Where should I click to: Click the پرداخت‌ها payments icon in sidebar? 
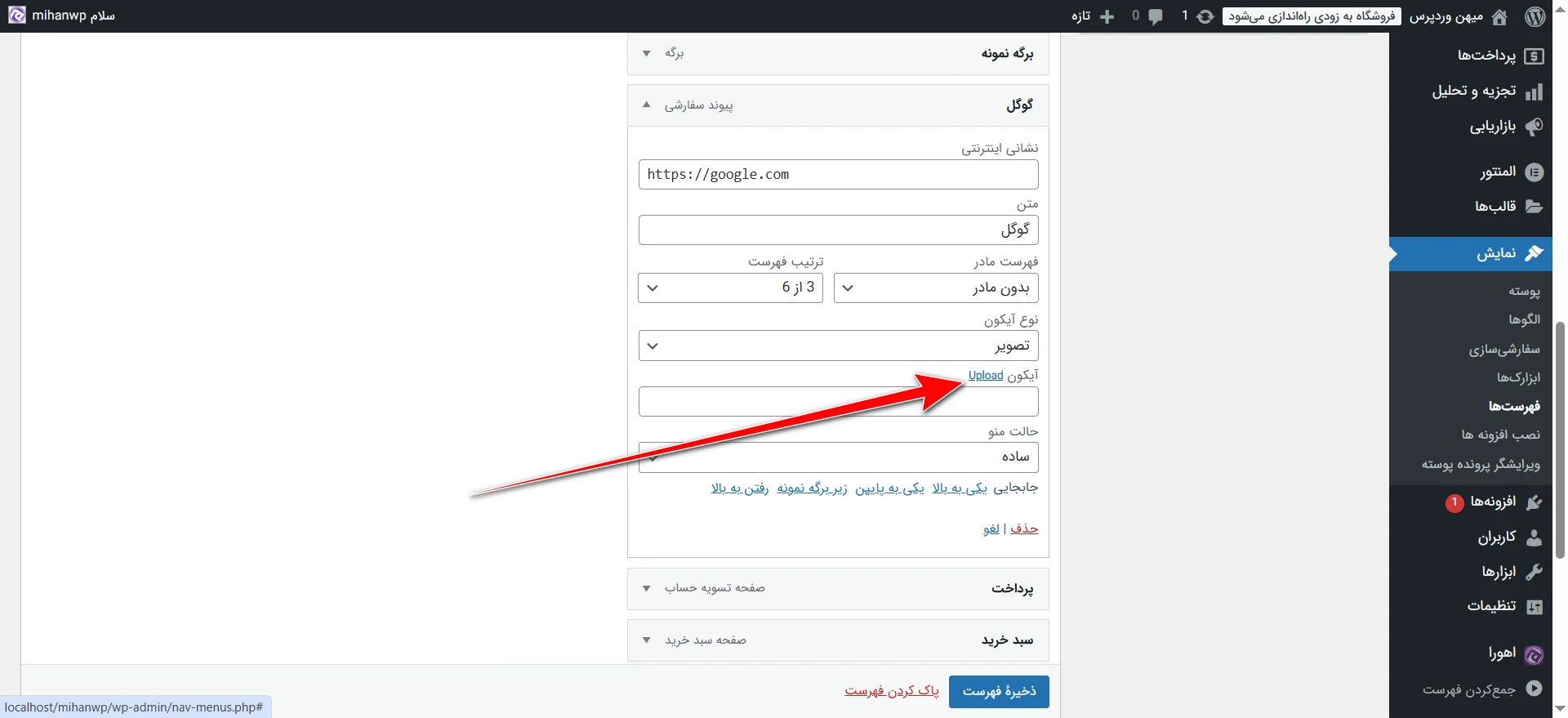tap(1535, 56)
